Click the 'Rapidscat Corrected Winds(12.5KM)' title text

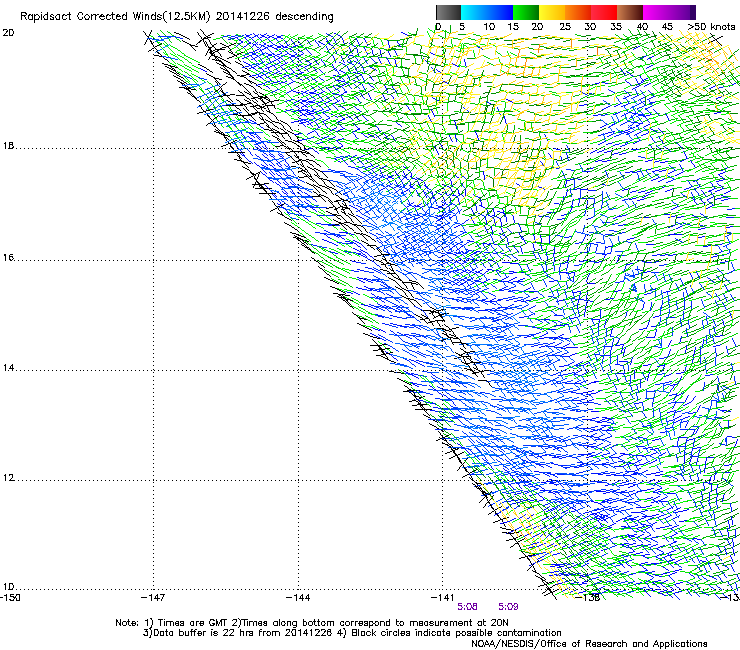115,17
